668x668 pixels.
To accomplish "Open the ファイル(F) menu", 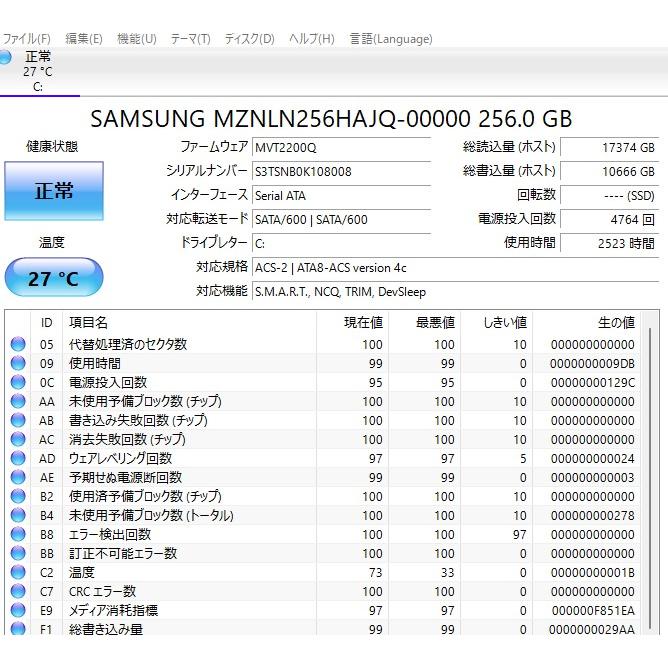I will pyautogui.click(x=26, y=39).
